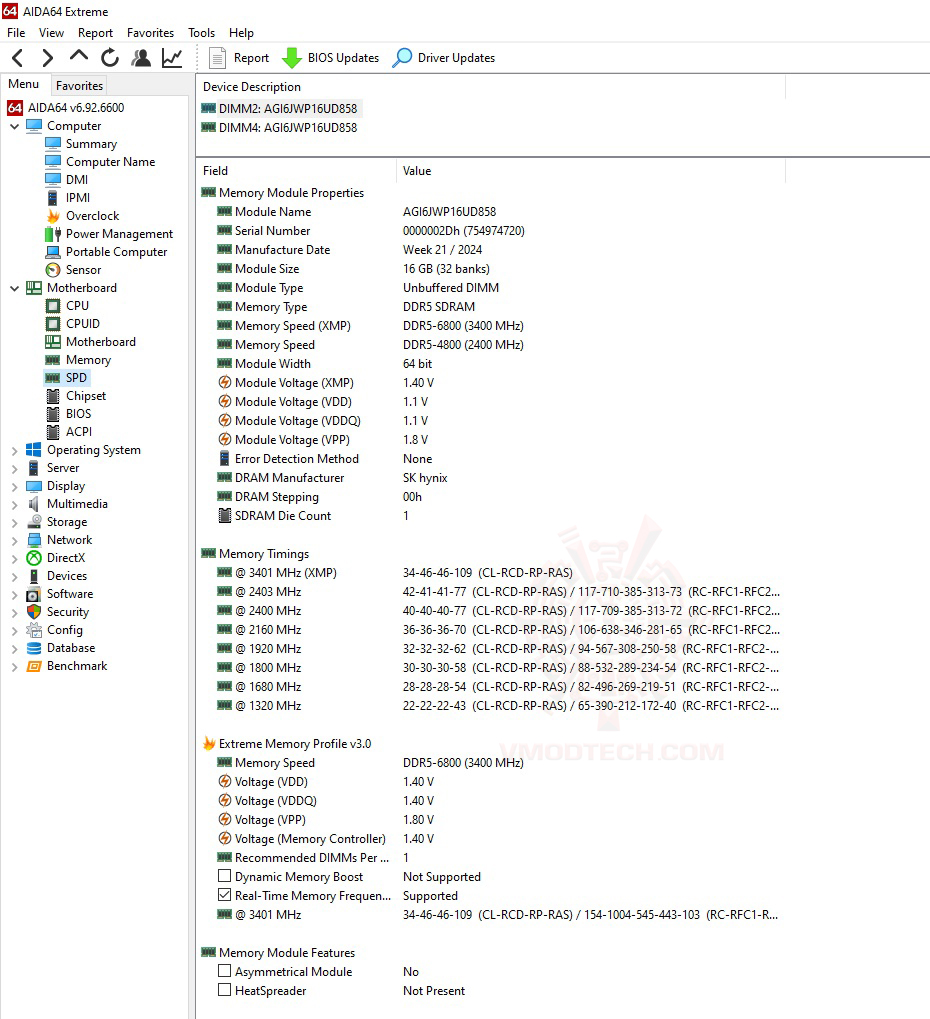This screenshot has height=1019, width=930.
Task: Select Summary in the tree
Action: click(x=91, y=144)
